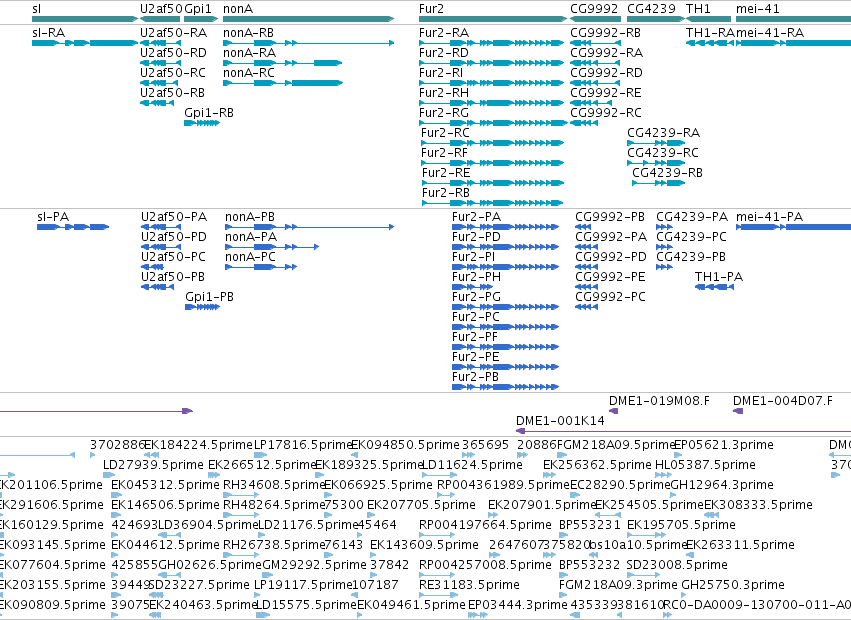Select the HL05387.5prime EST label

point(705,465)
